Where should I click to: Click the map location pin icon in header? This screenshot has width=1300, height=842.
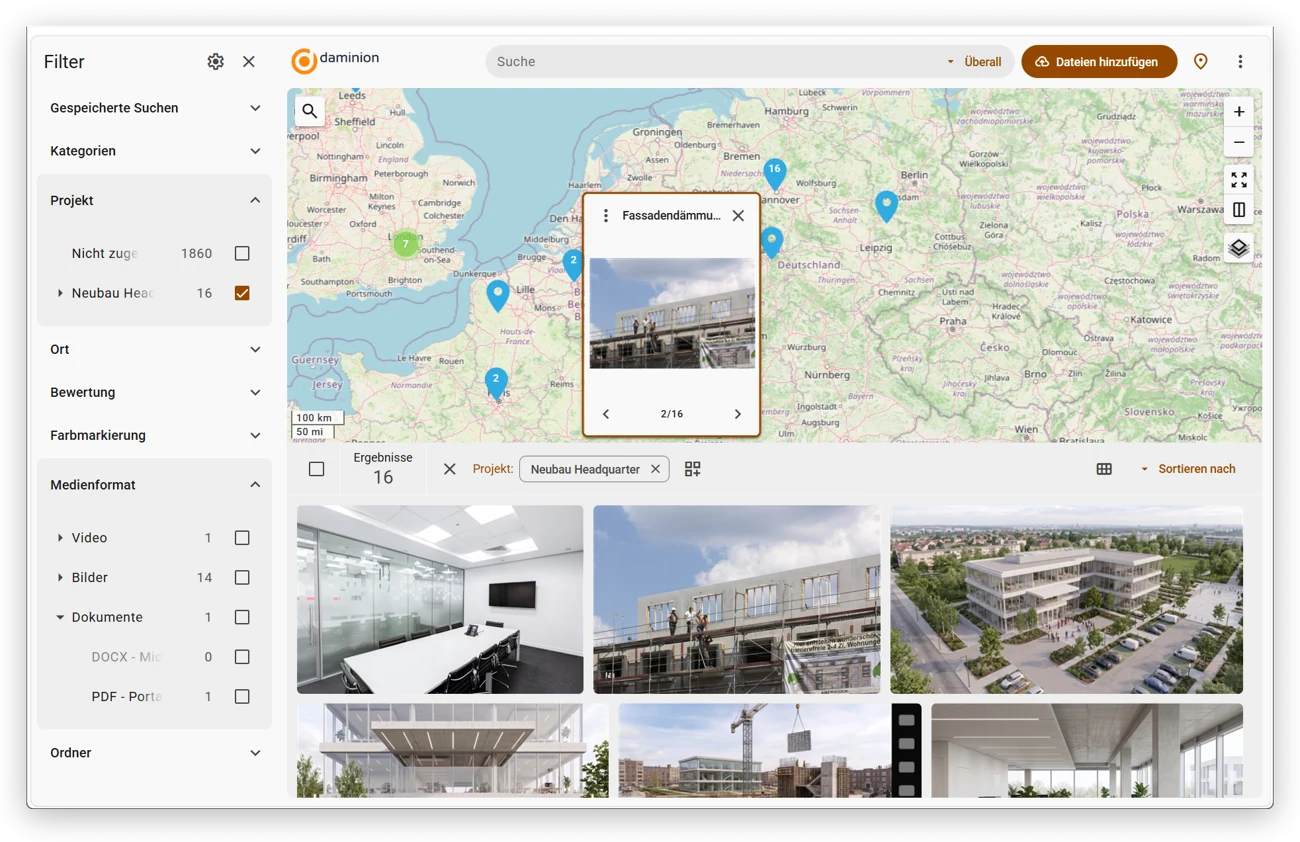point(1201,62)
